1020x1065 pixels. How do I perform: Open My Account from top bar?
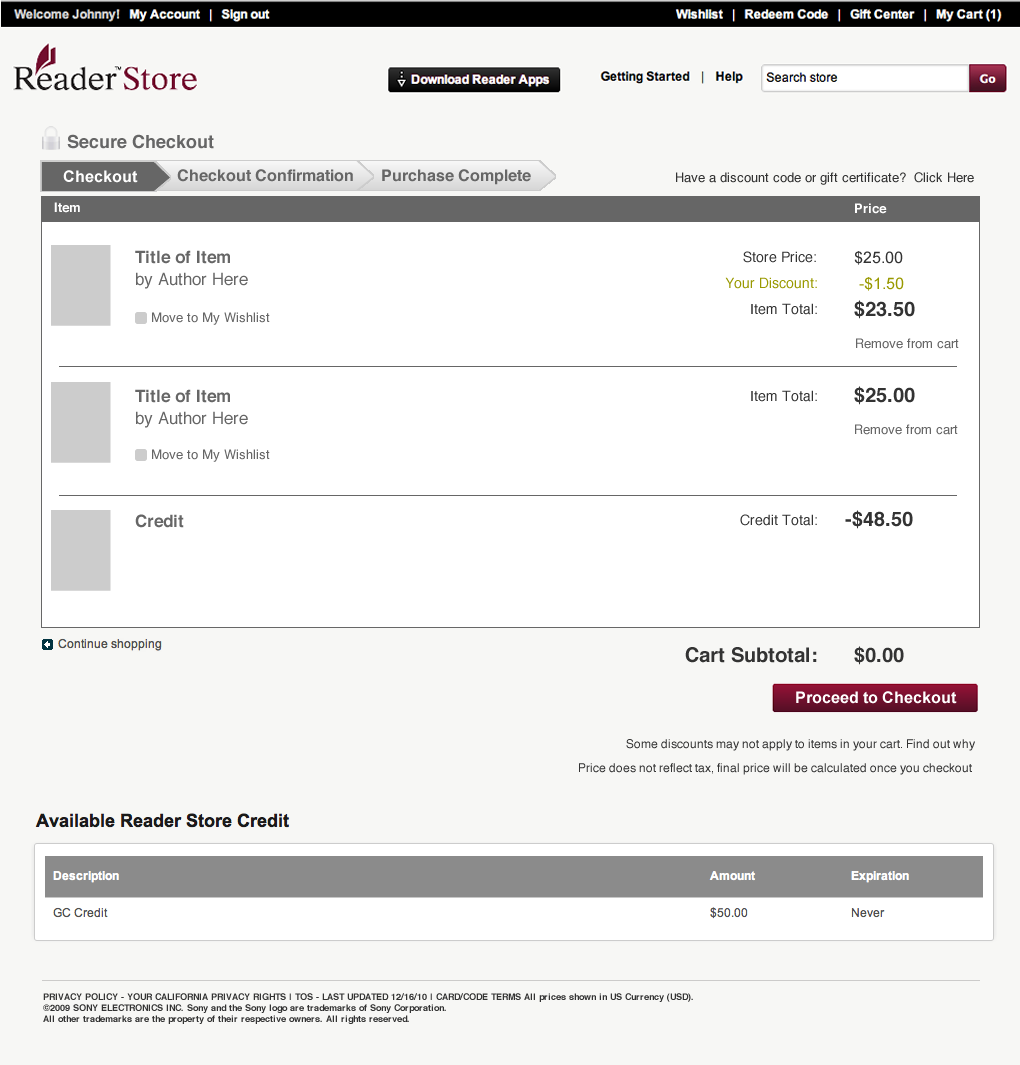tap(165, 15)
